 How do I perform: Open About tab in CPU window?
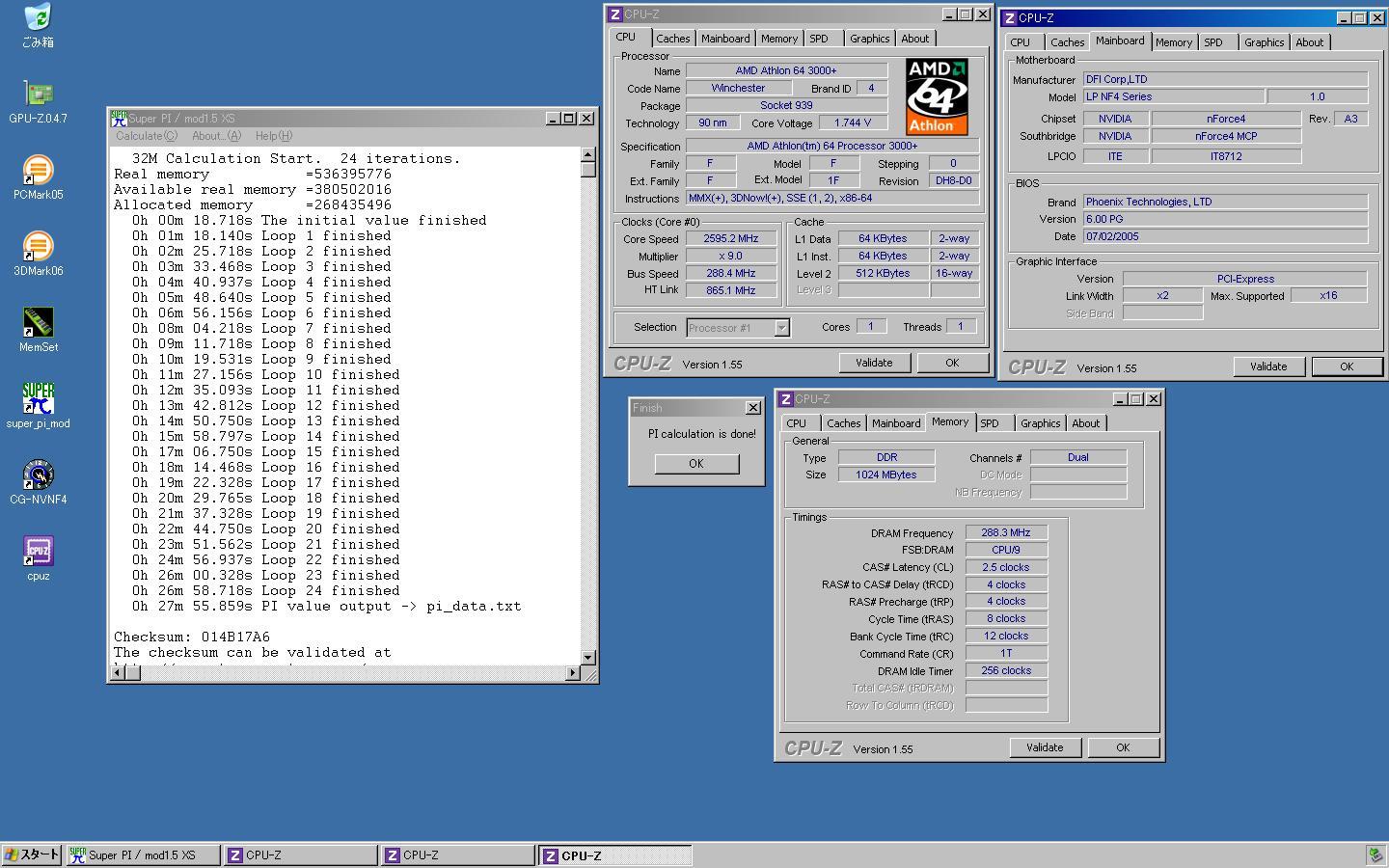(x=915, y=39)
